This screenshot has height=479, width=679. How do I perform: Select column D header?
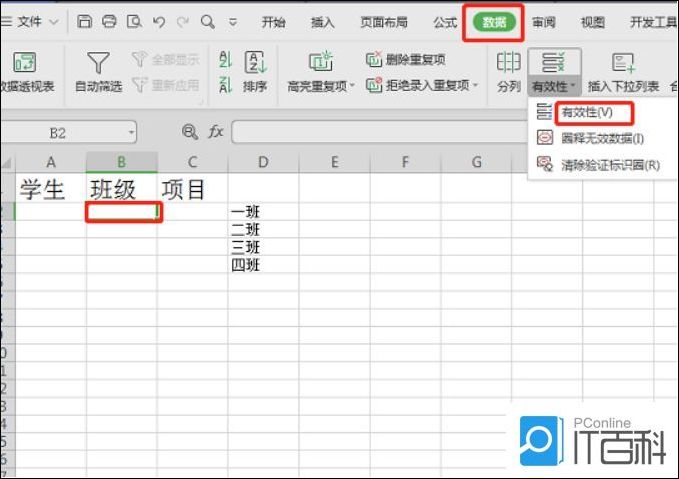[263, 162]
